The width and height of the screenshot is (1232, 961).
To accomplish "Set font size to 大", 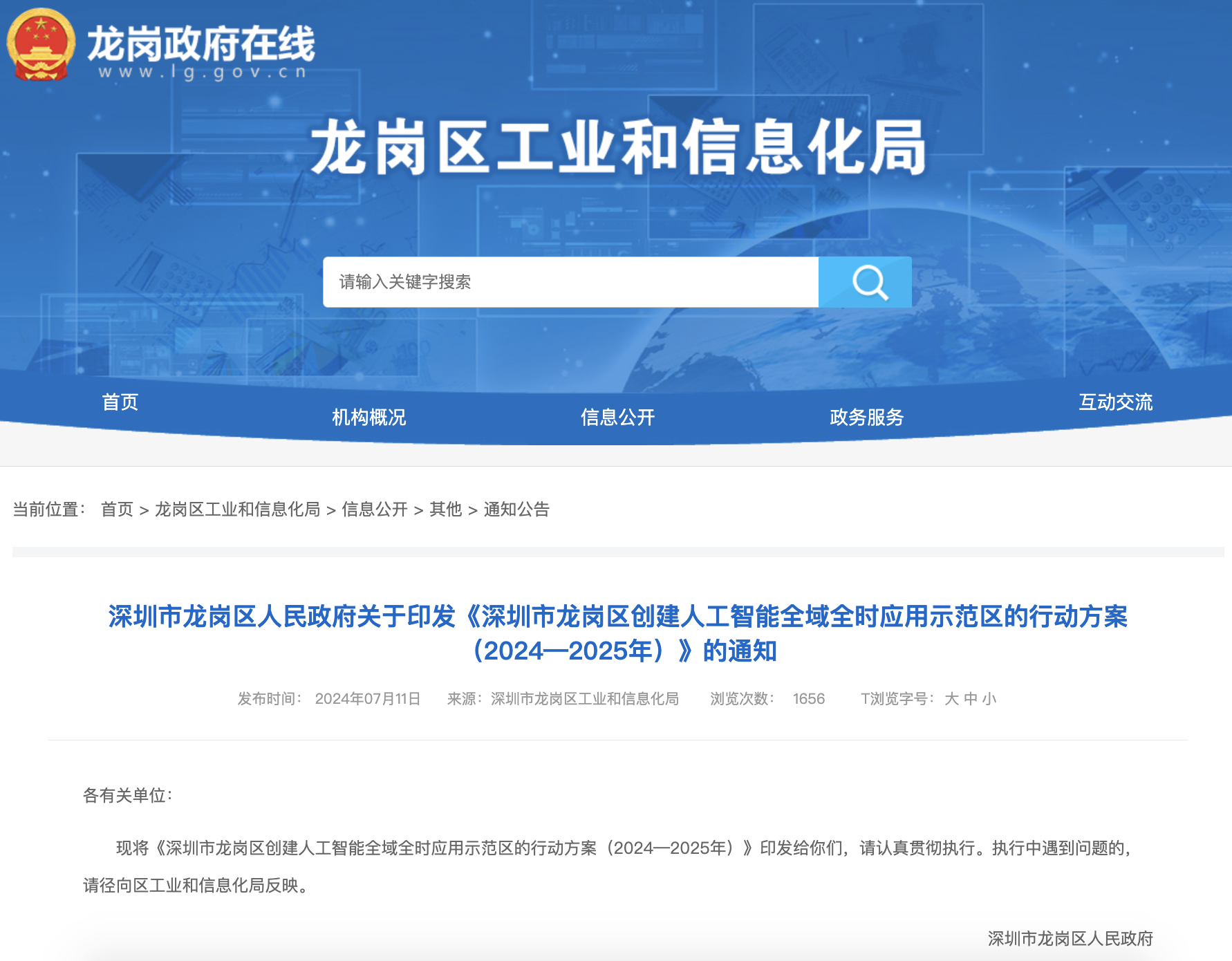I will 951,699.
